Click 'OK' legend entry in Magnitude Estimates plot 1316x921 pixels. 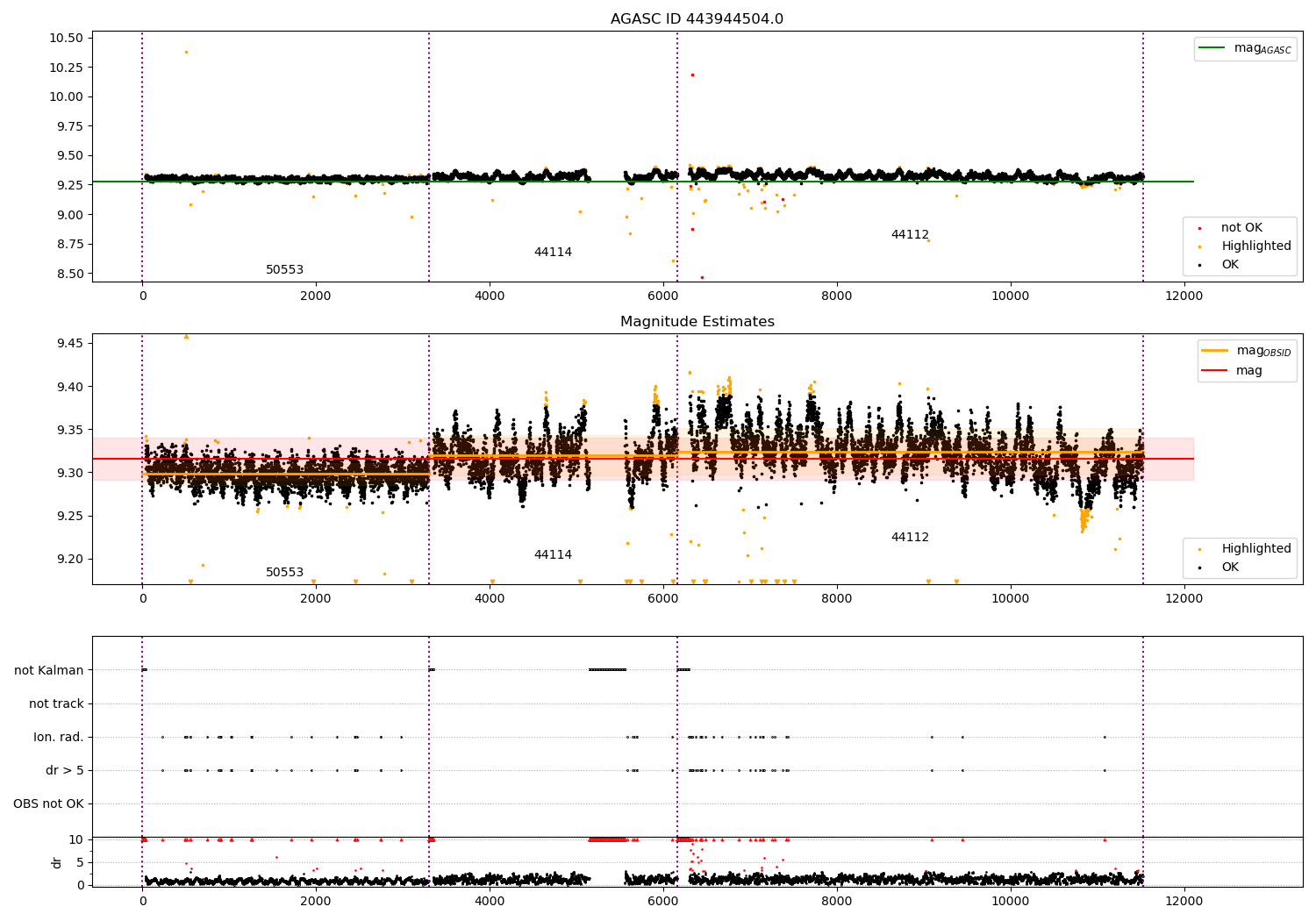point(1230,568)
